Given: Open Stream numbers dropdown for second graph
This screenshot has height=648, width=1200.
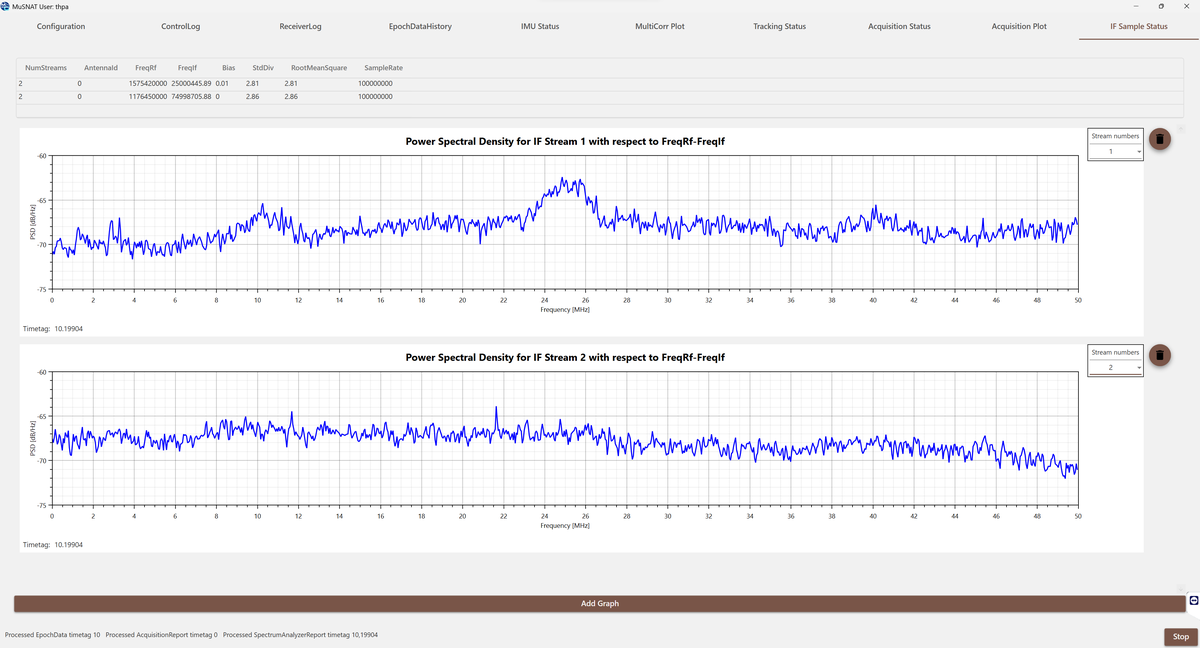Looking at the screenshot, I should [x=1115, y=368].
